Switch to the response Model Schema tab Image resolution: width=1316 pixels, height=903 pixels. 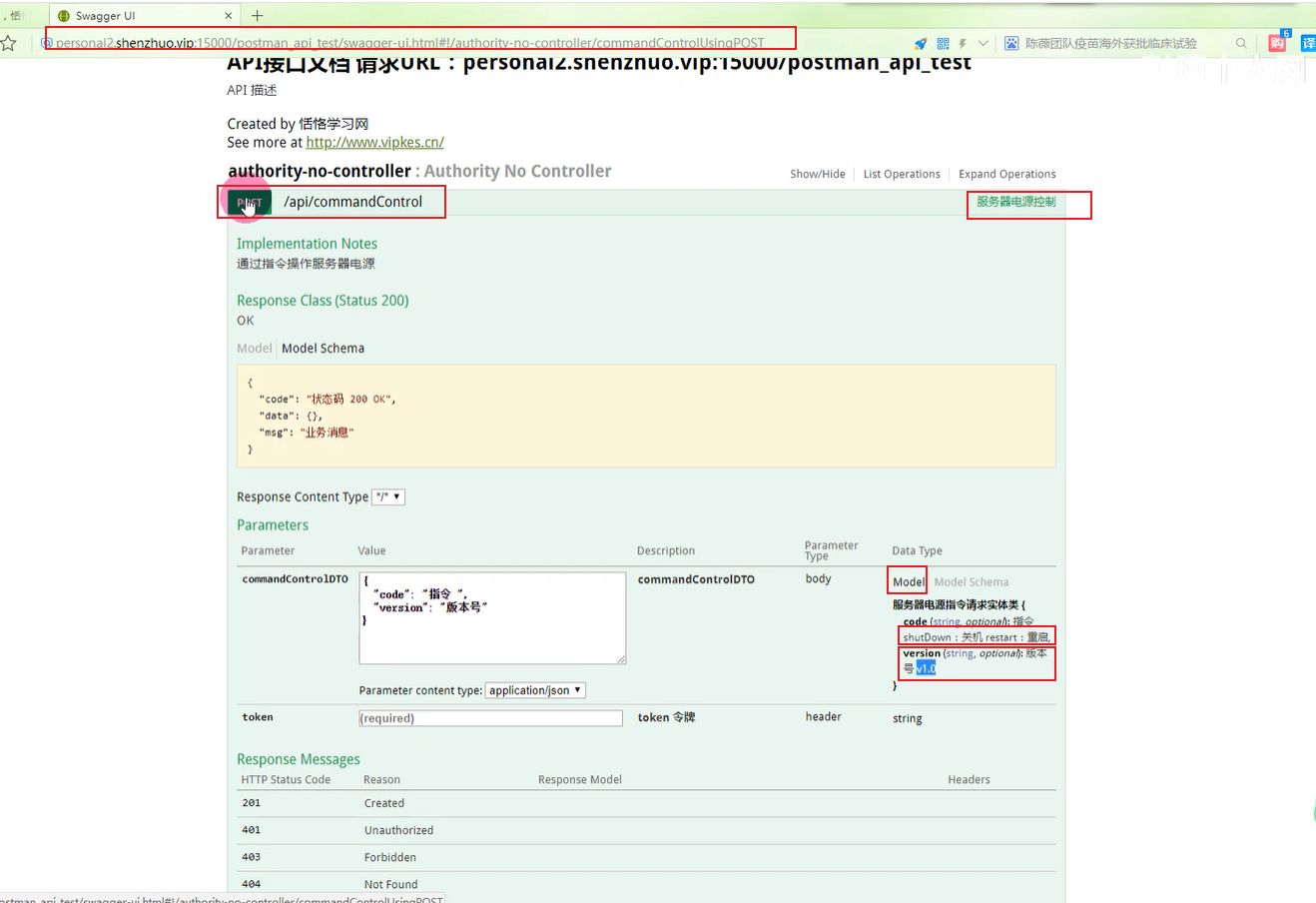pos(323,349)
